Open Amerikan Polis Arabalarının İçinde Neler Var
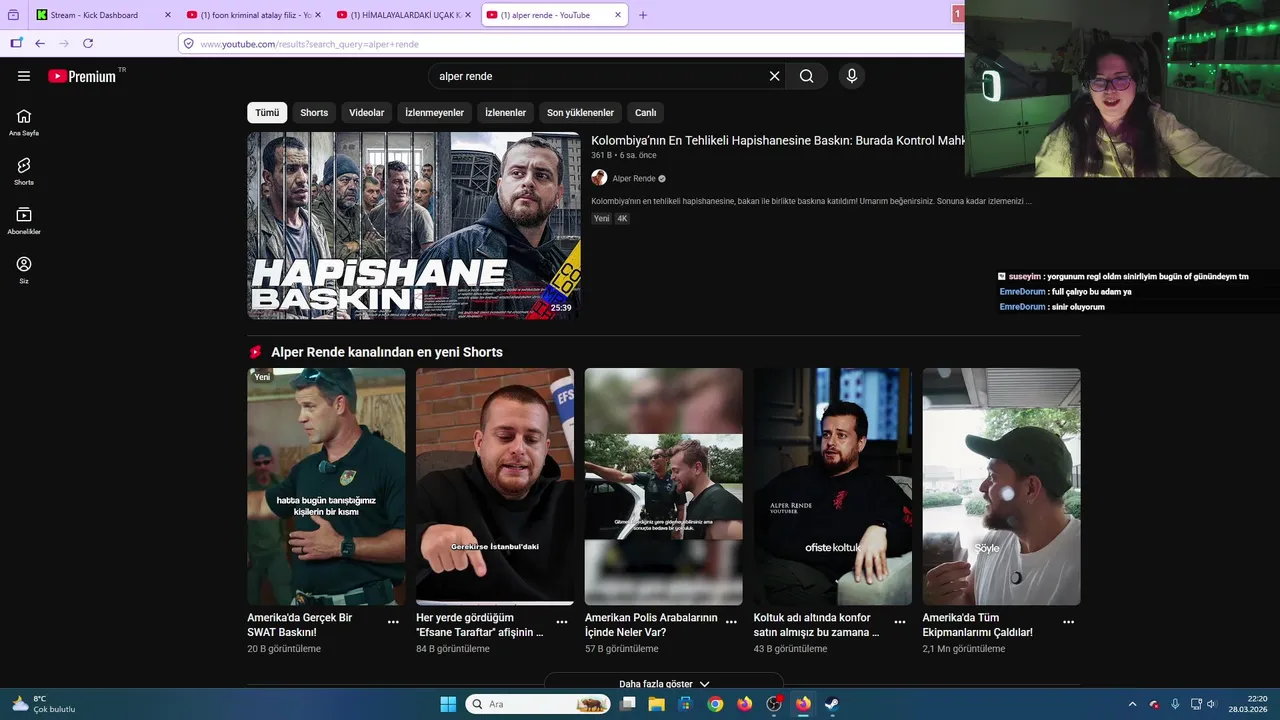This screenshot has height=720, width=1280. tap(651, 625)
